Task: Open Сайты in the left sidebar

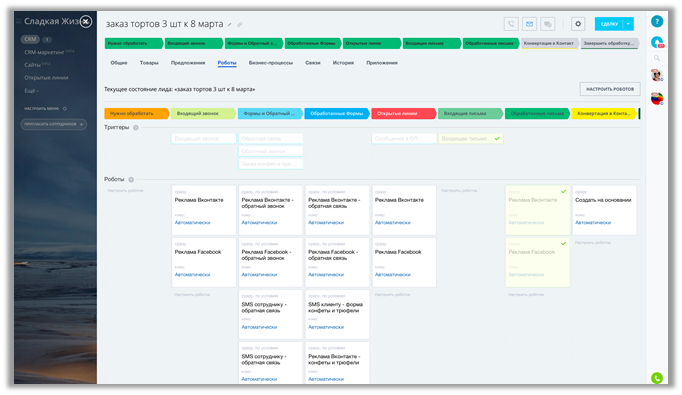Action: click(32, 65)
